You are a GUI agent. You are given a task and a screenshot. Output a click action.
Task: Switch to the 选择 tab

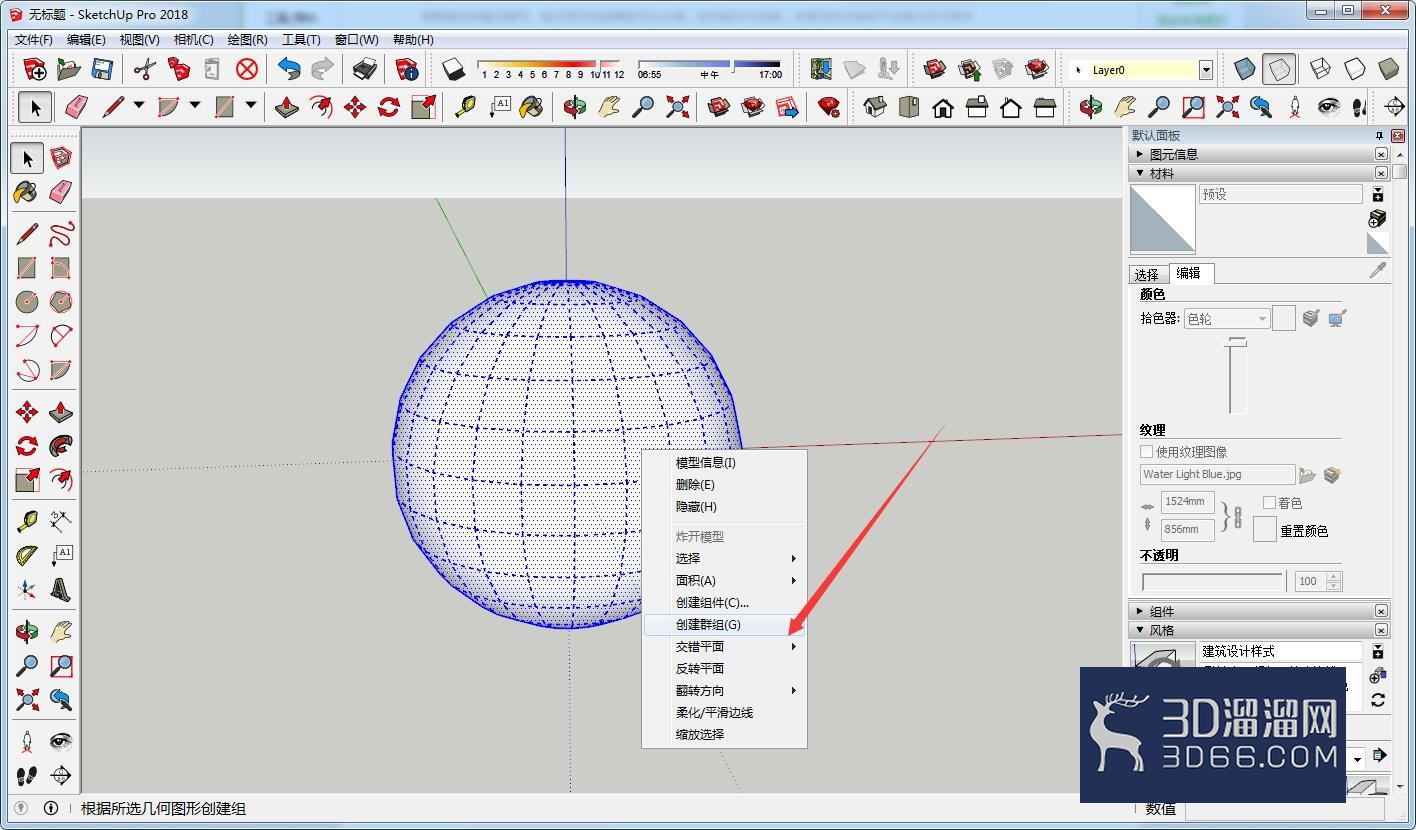point(1147,274)
